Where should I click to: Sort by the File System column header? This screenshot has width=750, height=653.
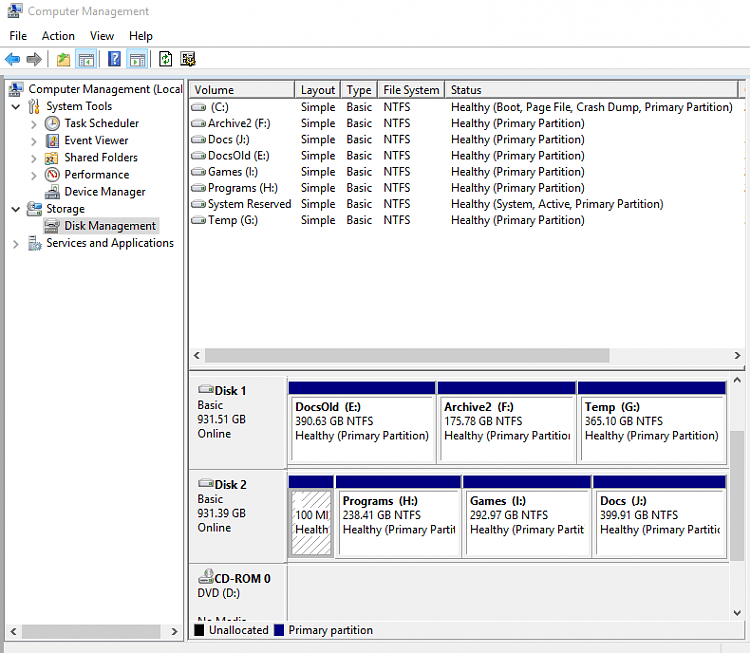(411, 90)
